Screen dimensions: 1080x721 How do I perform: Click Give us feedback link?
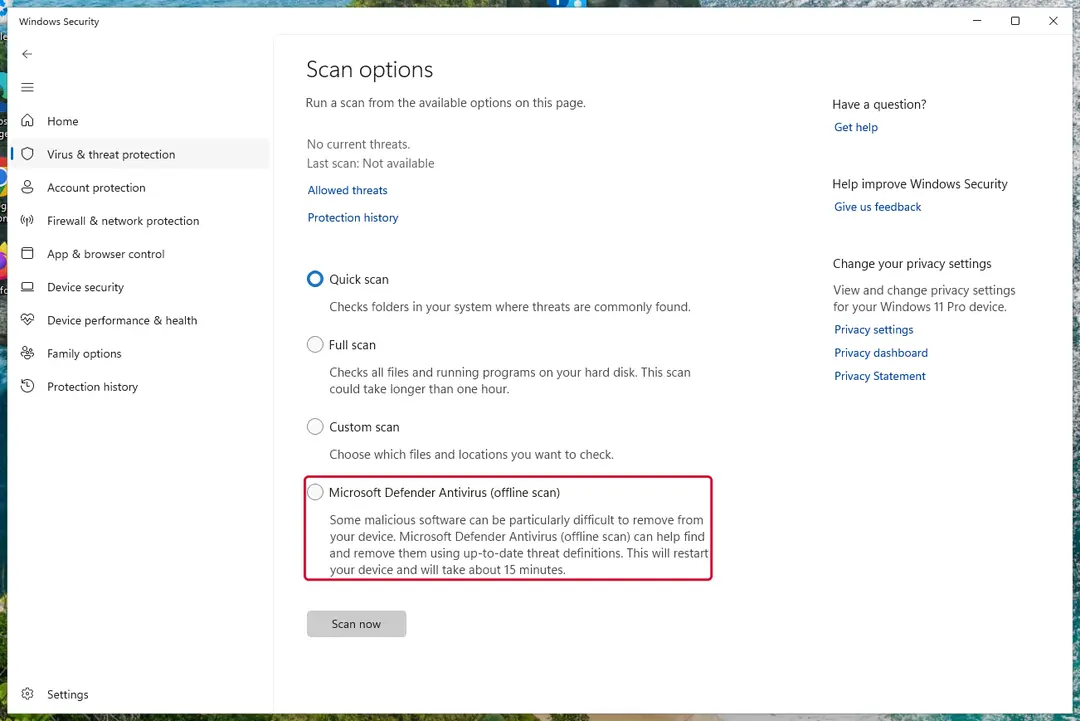point(877,207)
